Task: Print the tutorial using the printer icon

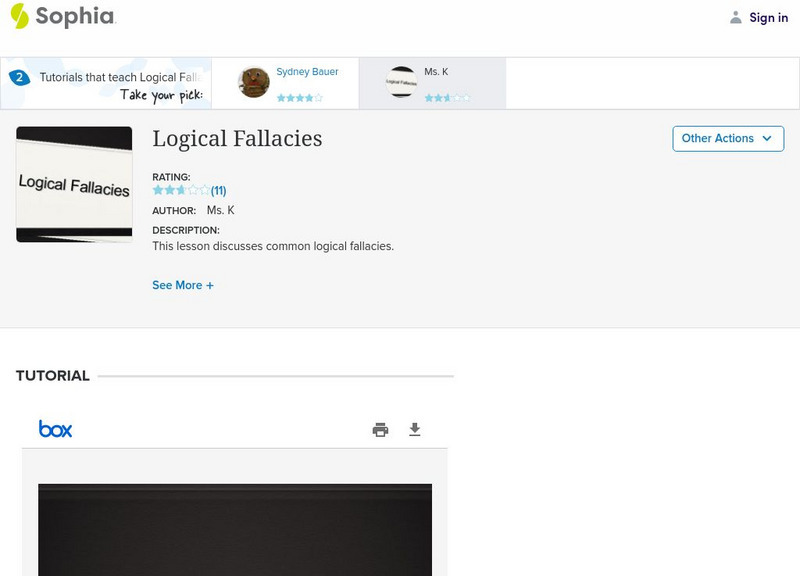Action: coord(379,428)
